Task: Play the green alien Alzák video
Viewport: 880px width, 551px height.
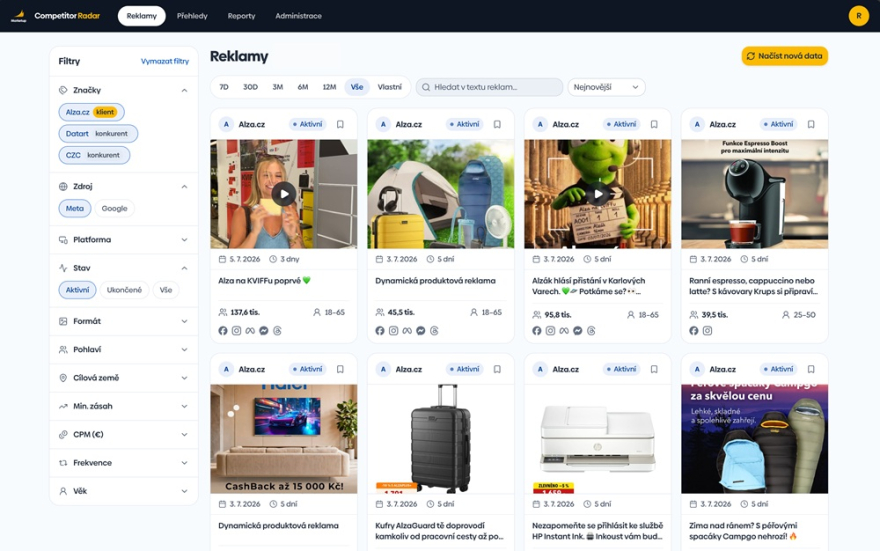Action: [x=598, y=194]
